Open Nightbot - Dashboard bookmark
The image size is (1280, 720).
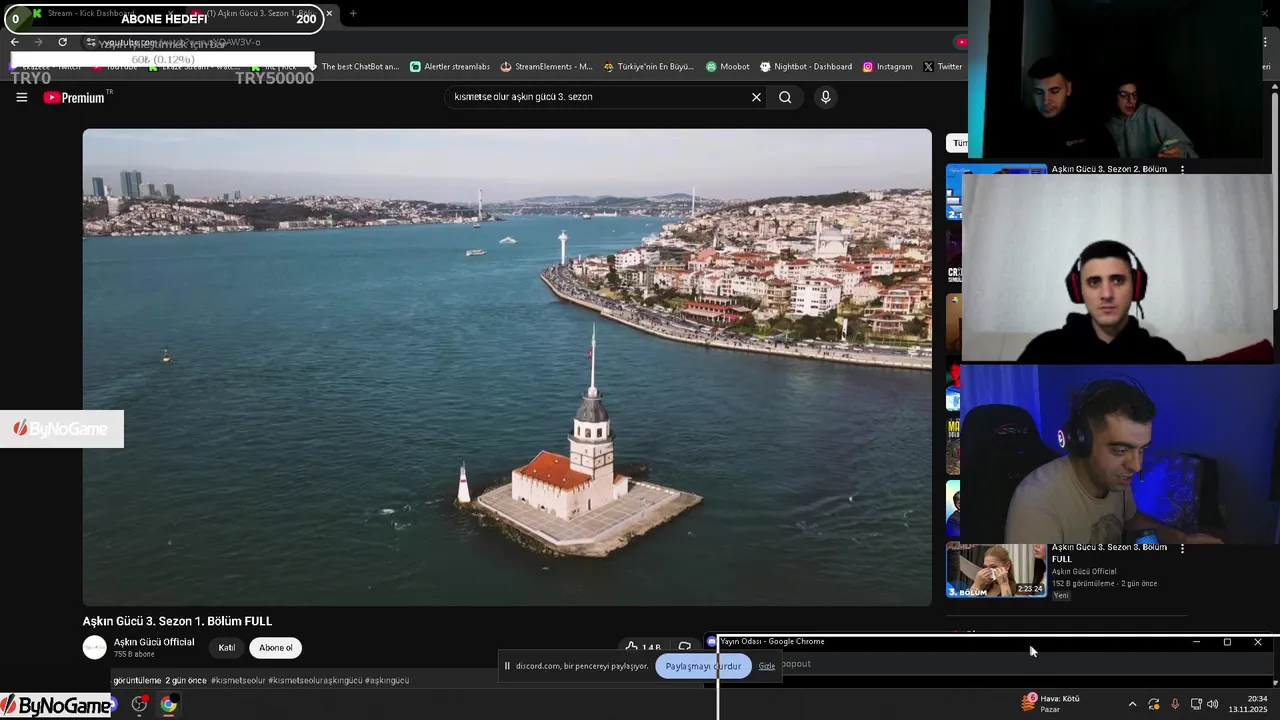click(806, 67)
